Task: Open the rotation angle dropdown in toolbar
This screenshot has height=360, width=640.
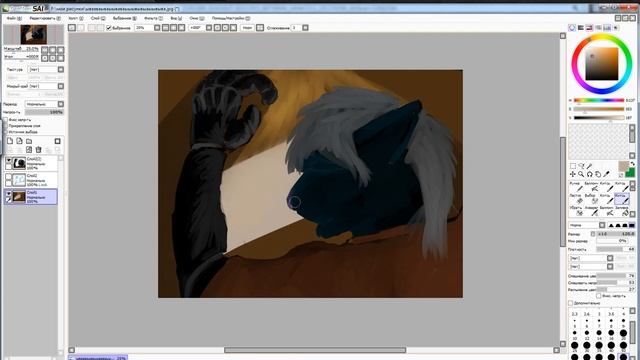Action: [209, 28]
